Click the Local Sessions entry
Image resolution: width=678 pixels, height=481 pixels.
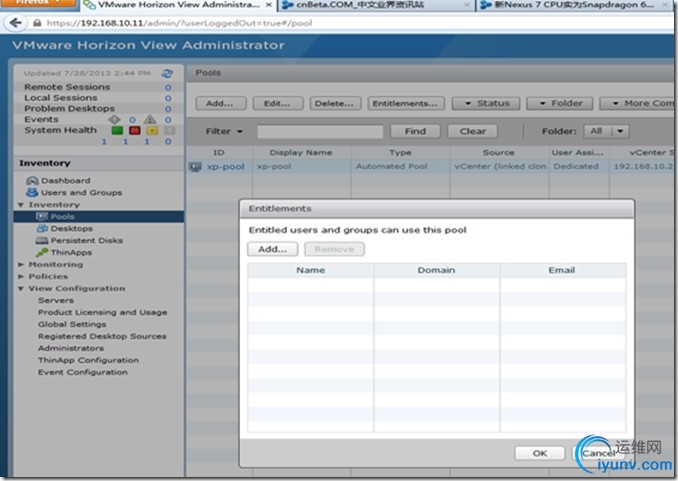61,98
